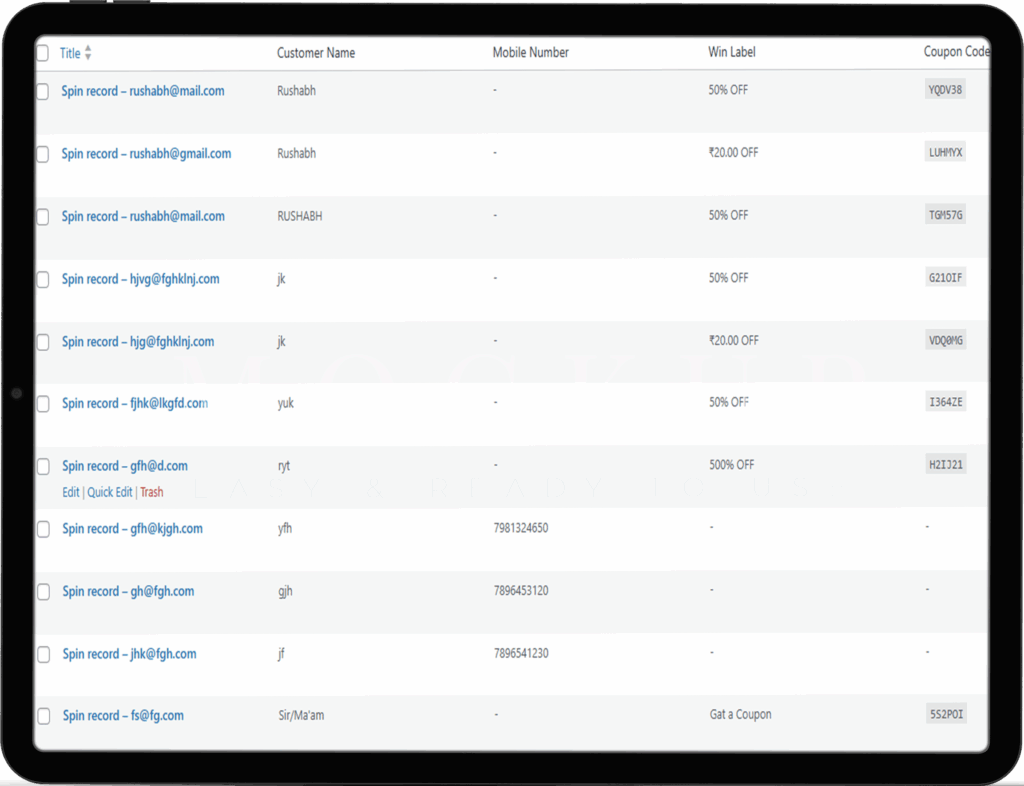Viewport: 1024px width, 786px height.
Task: Click Edit under the gfh@d.com record
Action: [x=70, y=492]
